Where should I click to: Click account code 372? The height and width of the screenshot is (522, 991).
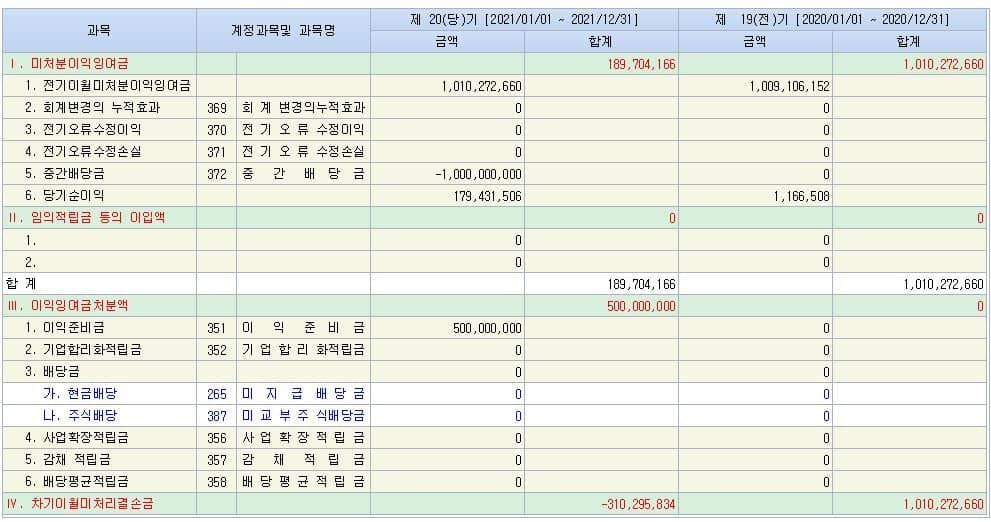click(217, 174)
